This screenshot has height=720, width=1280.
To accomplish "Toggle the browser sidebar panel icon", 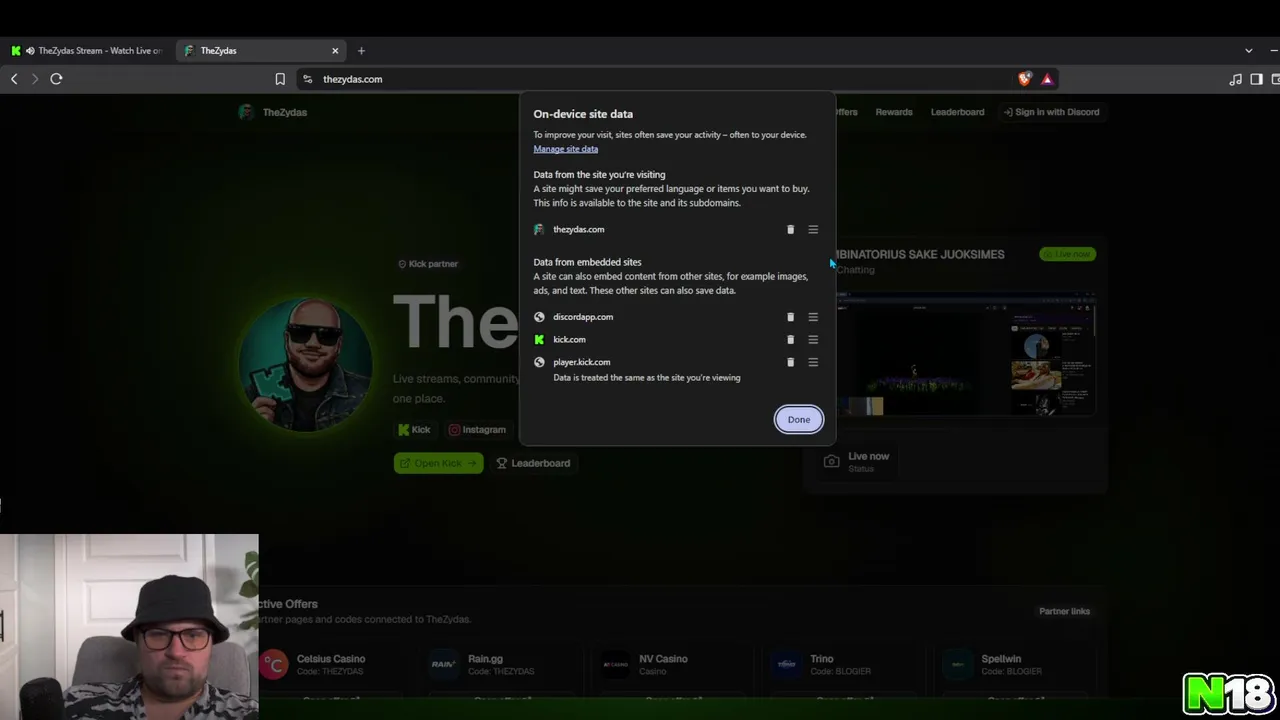I will point(1257,79).
